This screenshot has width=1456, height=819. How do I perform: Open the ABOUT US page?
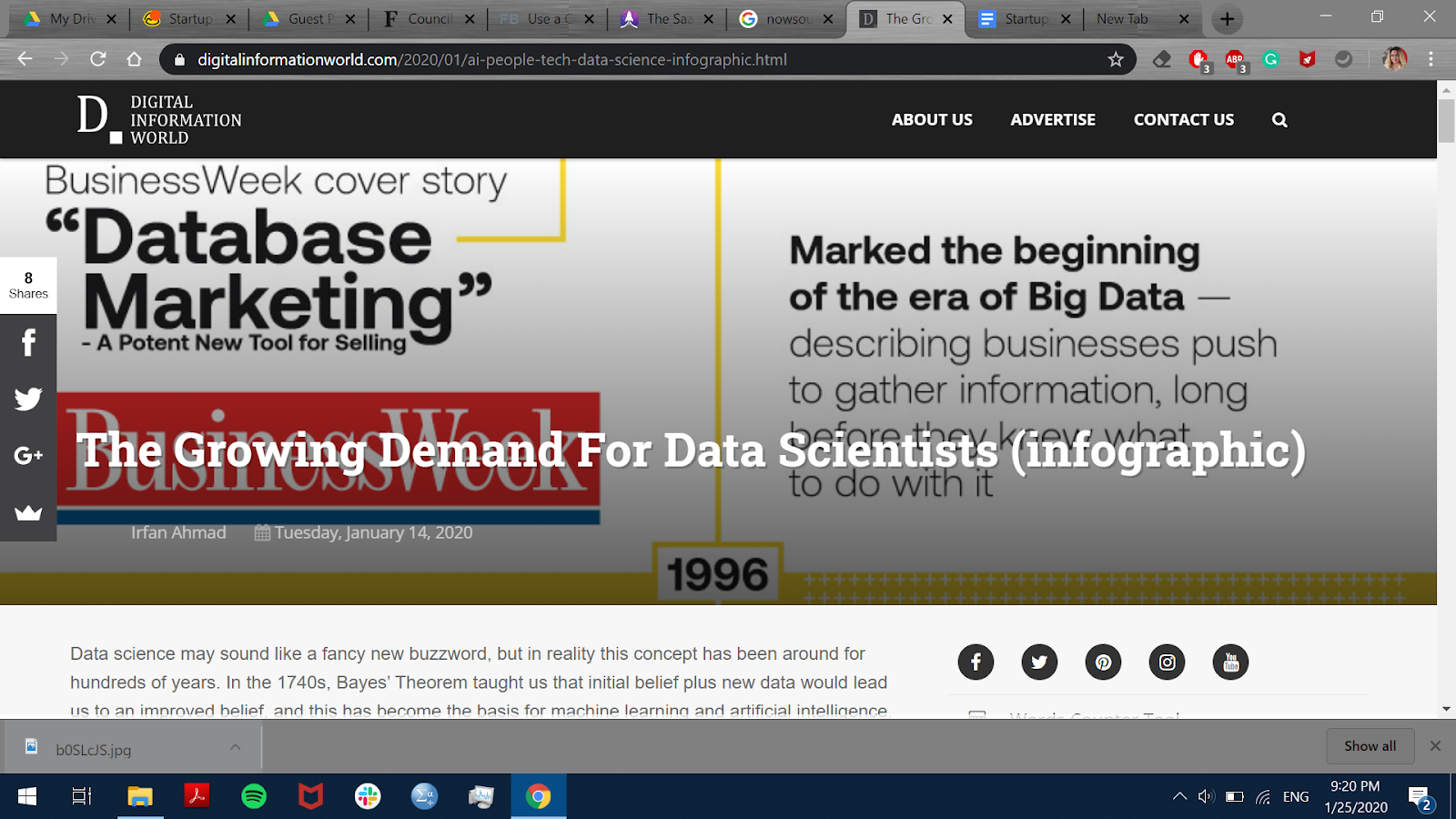(x=932, y=120)
